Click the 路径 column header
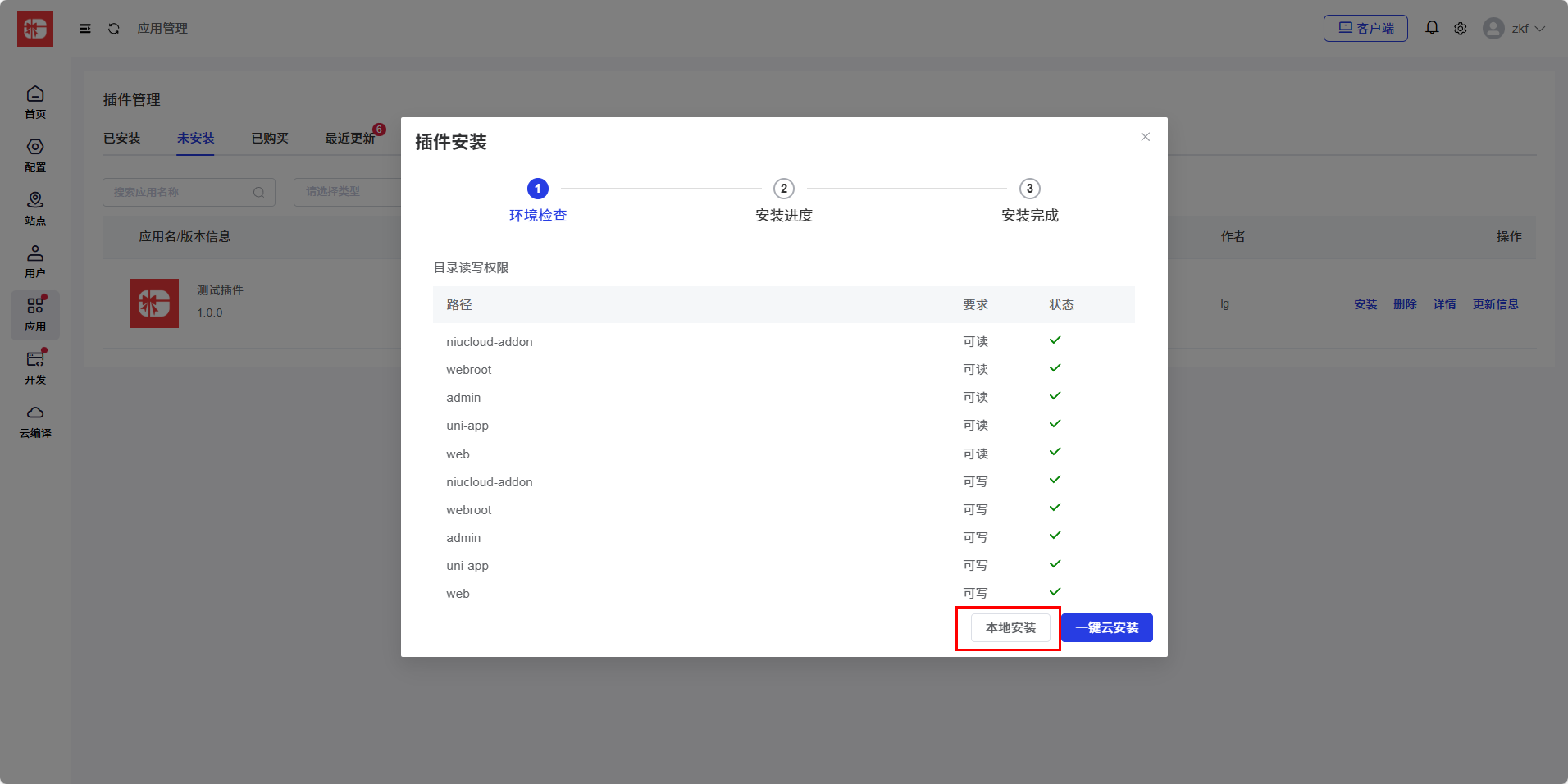This screenshot has width=1568, height=784. [x=459, y=305]
